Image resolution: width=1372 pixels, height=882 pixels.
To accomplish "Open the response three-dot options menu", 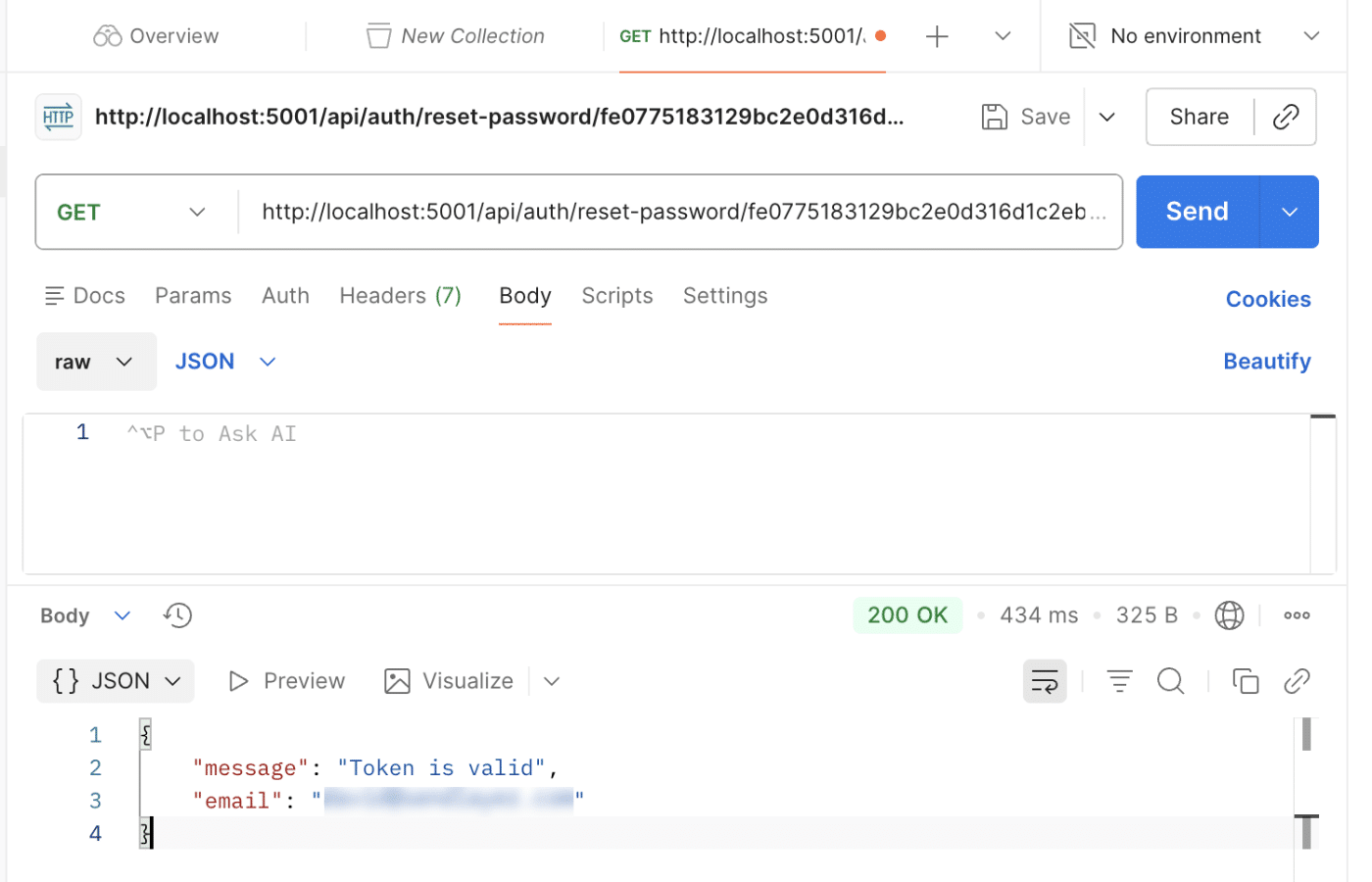I will coord(1297,614).
